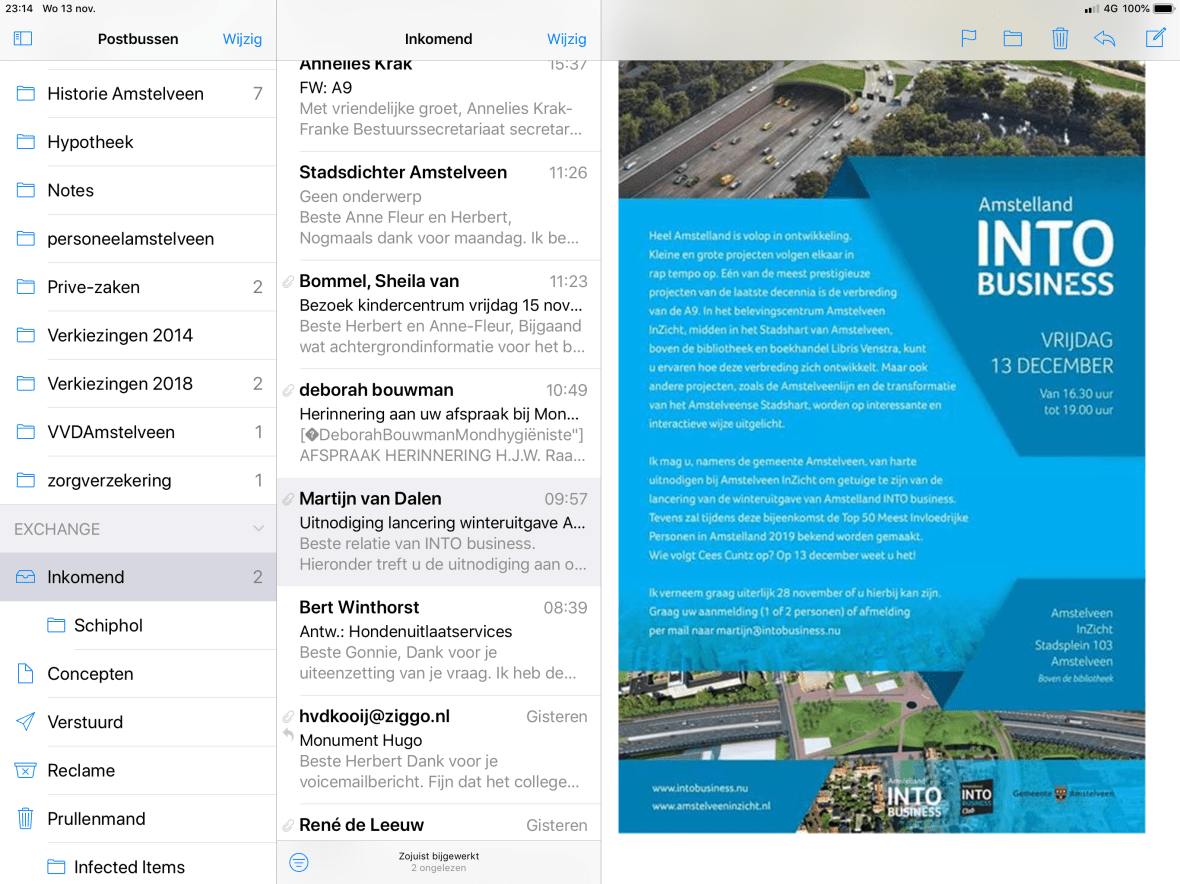Viewport: 1180px width, 884px height.
Task: Toggle the unread message filter icon
Action: point(299,862)
